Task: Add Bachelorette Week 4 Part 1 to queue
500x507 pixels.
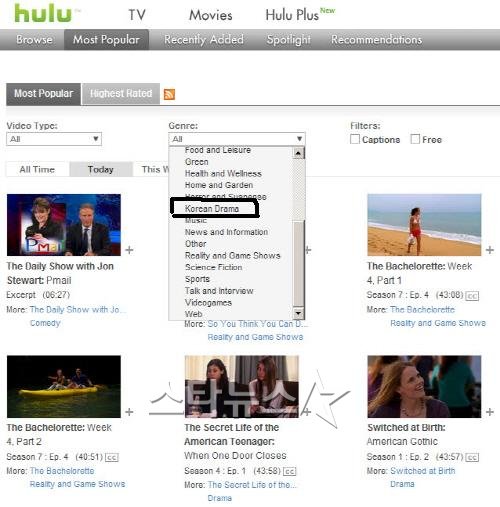Action: pyautogui.click(x=490, y=250)
